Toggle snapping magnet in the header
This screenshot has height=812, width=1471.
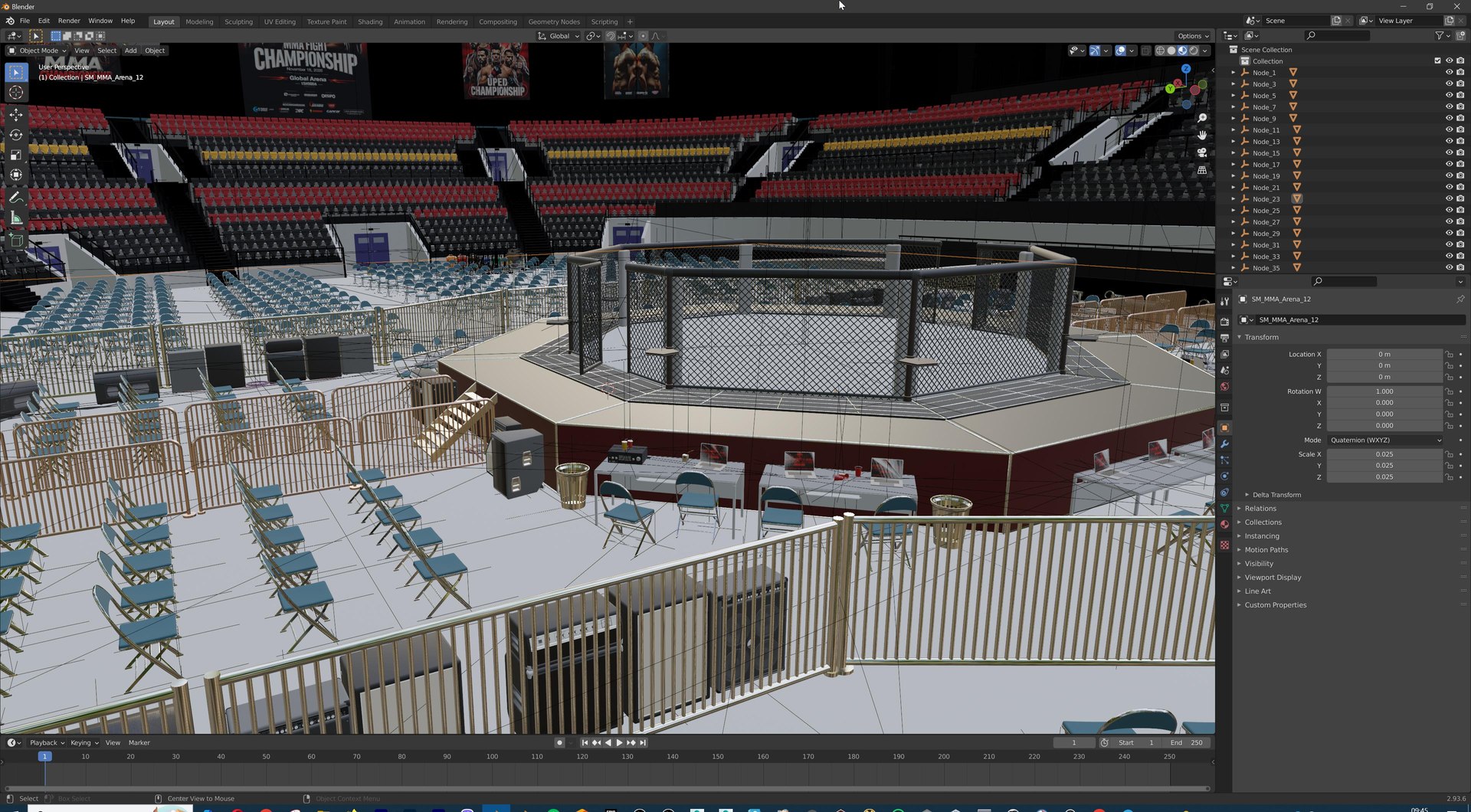610,36
